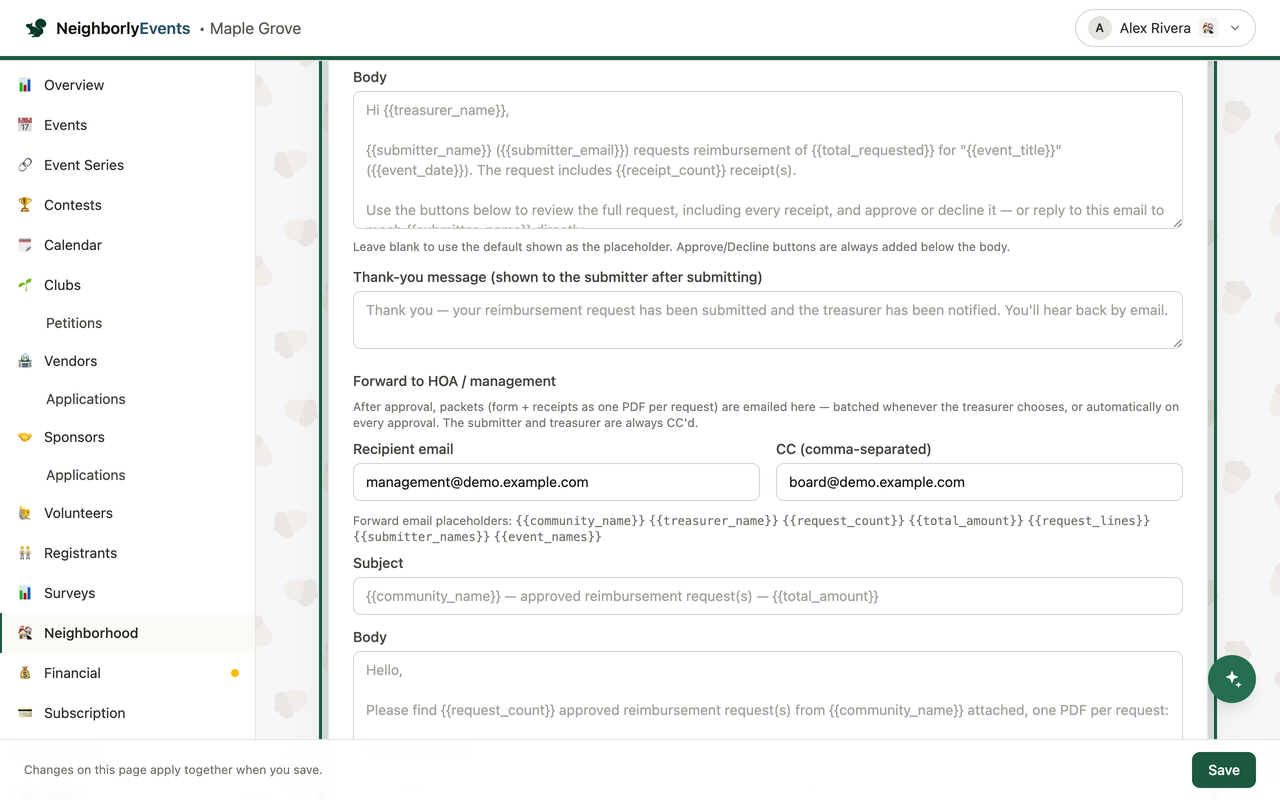
Task: Edit the Recipient email field
Action: click(x=556, y=482)
